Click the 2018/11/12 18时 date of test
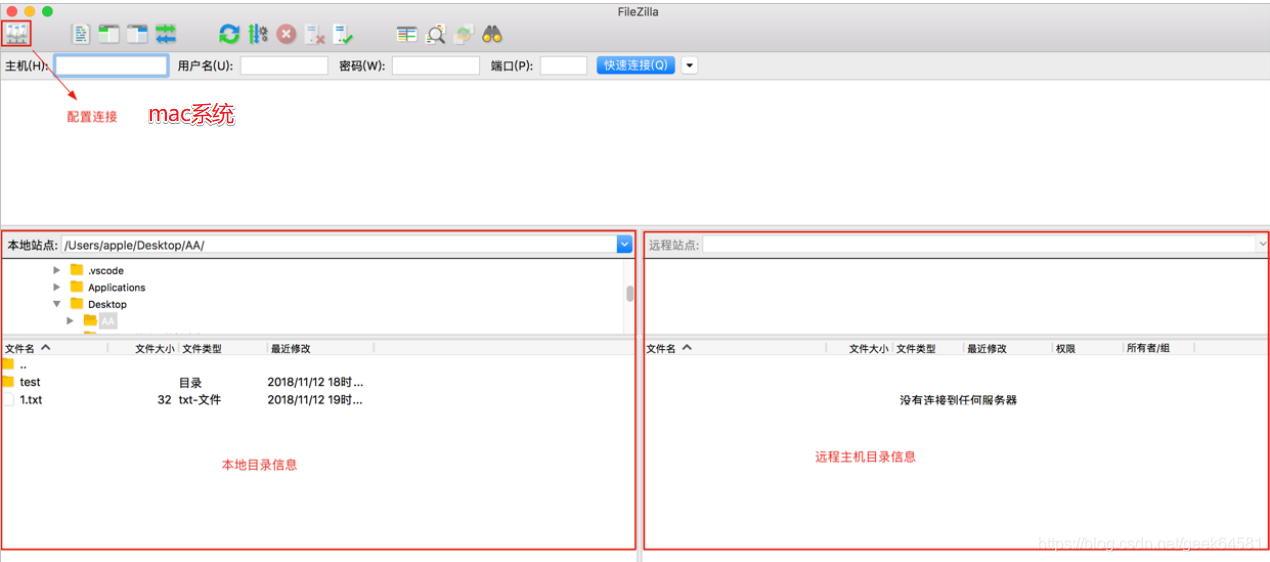Screen dimensions: 1270x562 point(315,382)
